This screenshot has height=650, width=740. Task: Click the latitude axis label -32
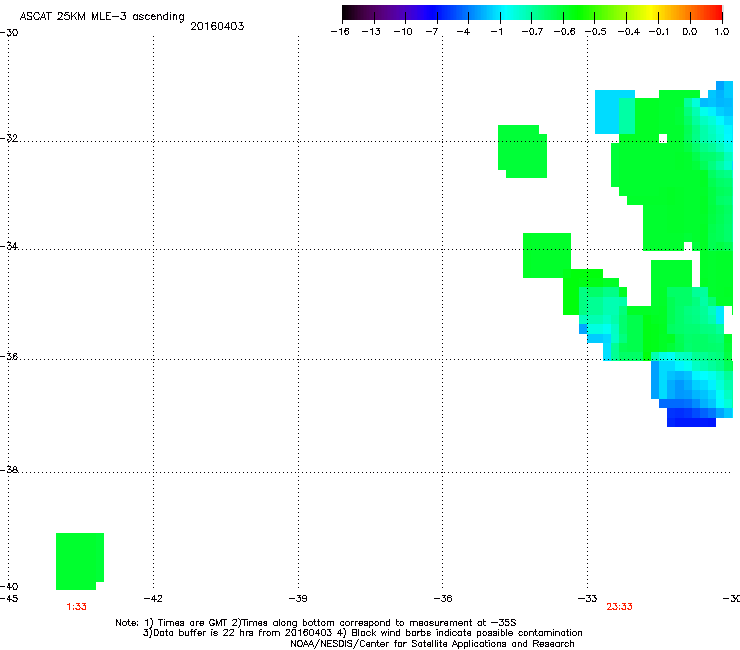pos(9,138)
